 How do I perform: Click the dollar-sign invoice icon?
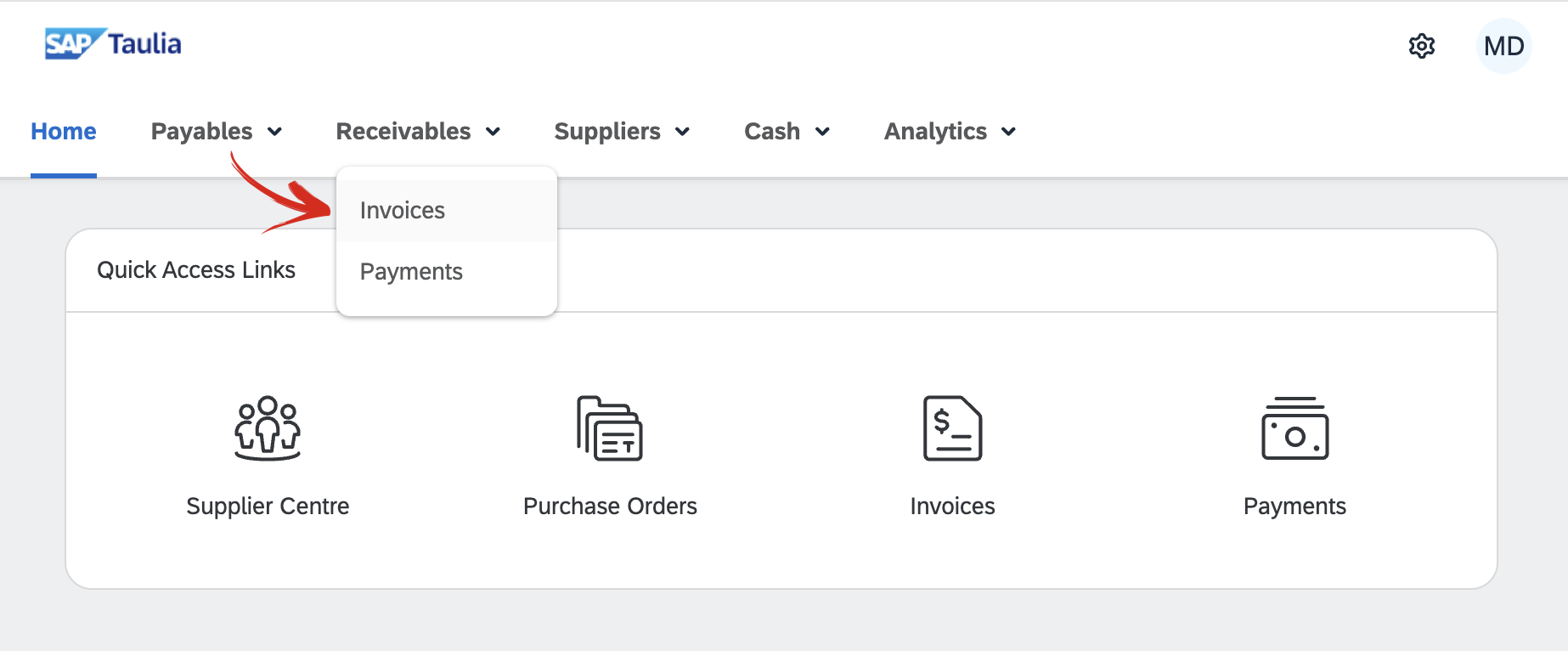point(952,429)
